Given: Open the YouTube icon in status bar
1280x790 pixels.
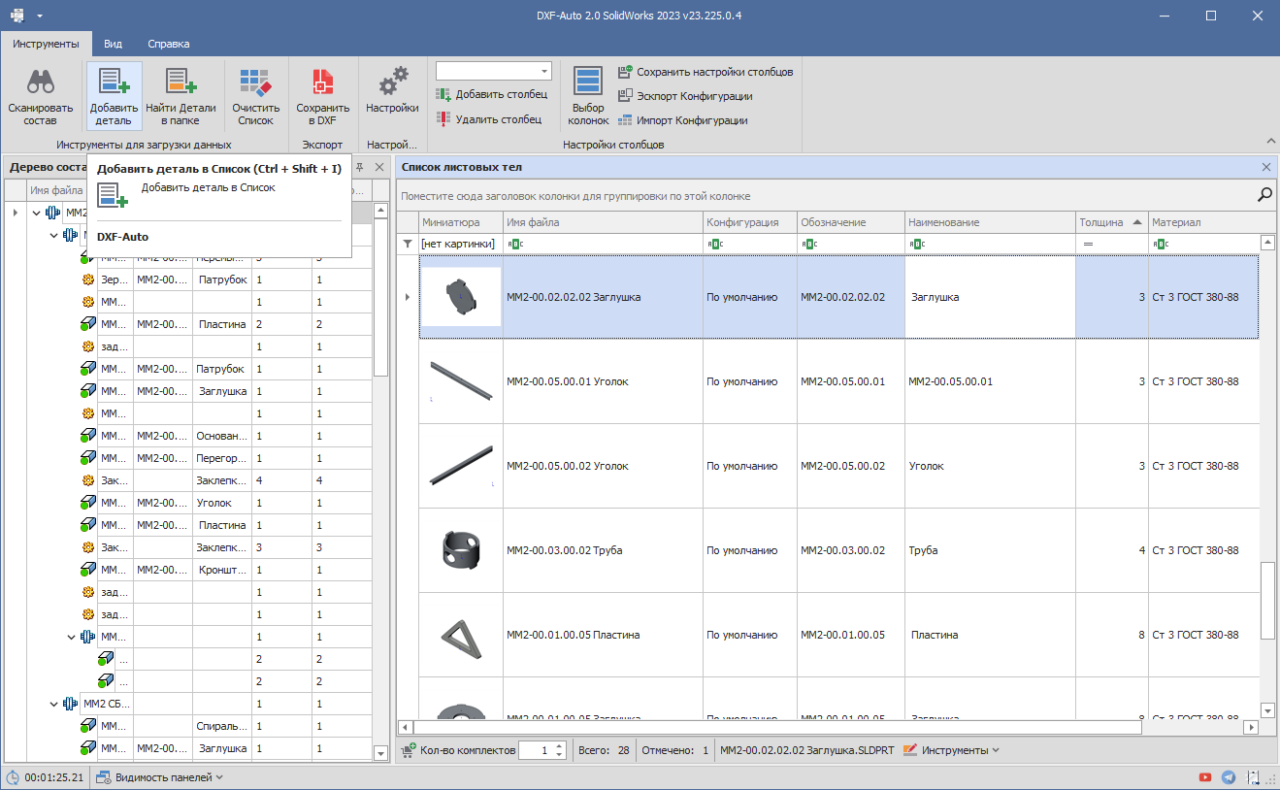Looking at the screenshot, I should click(1206, 777).
